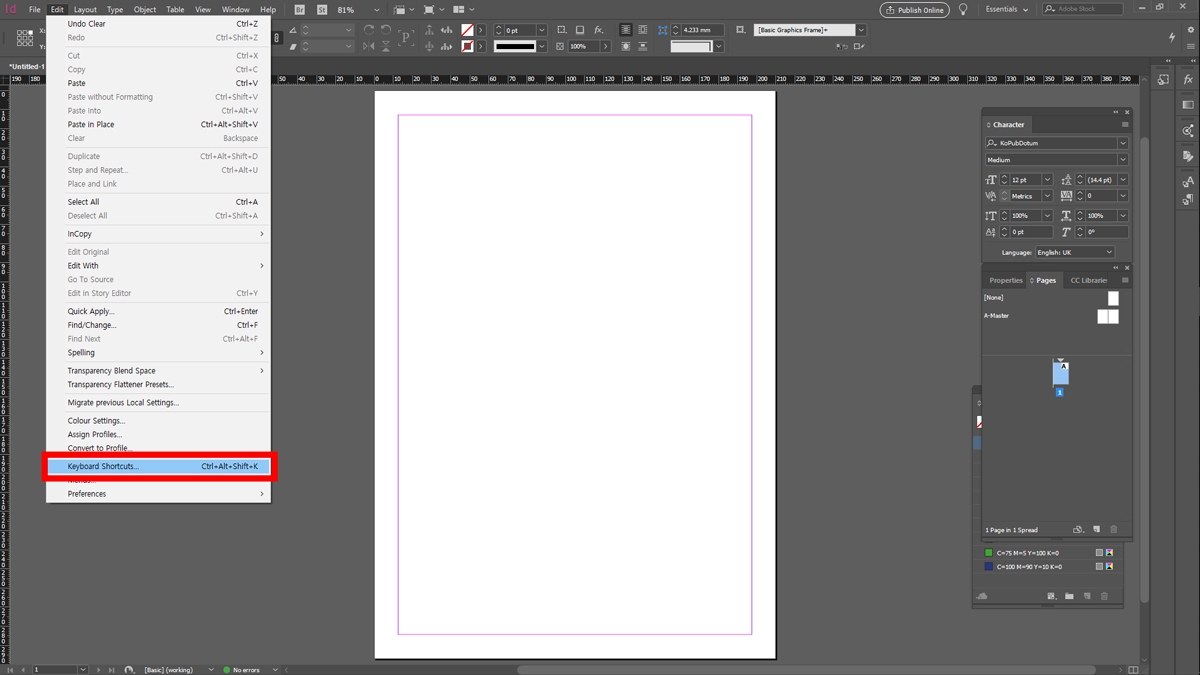1200x675 pixels.
Task: Open the KoPubDotum font family dropdown
Action: 1123,143
